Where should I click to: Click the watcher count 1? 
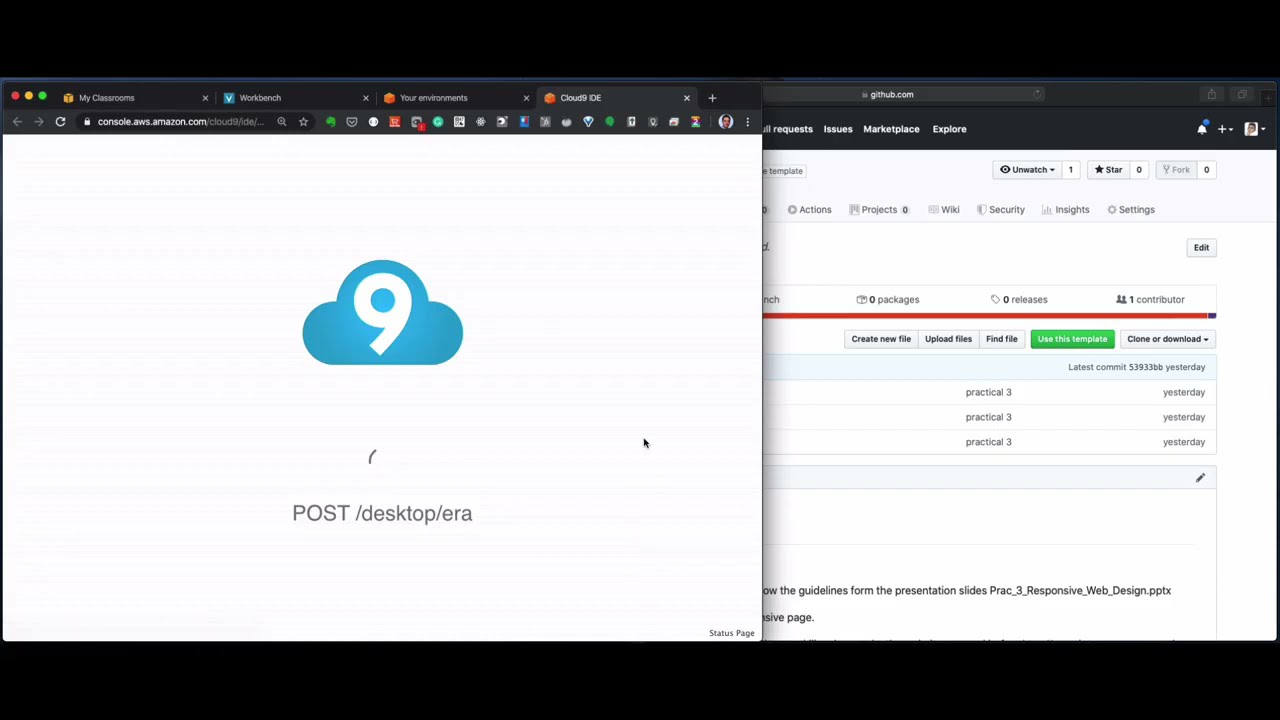tap(1070, 170)
